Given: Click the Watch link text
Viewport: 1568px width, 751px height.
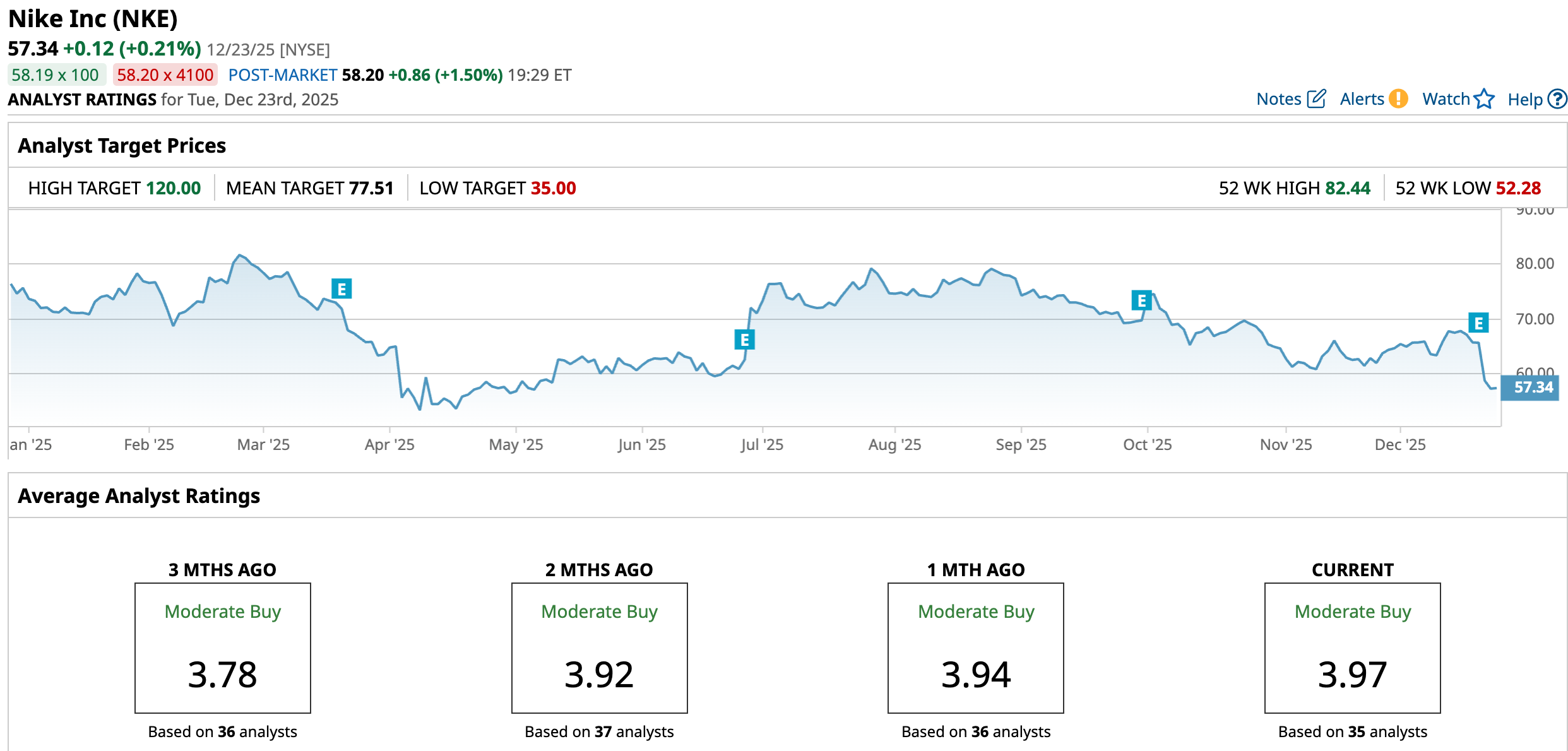Looking at the screenshot, I should [x=1446, y=99].
